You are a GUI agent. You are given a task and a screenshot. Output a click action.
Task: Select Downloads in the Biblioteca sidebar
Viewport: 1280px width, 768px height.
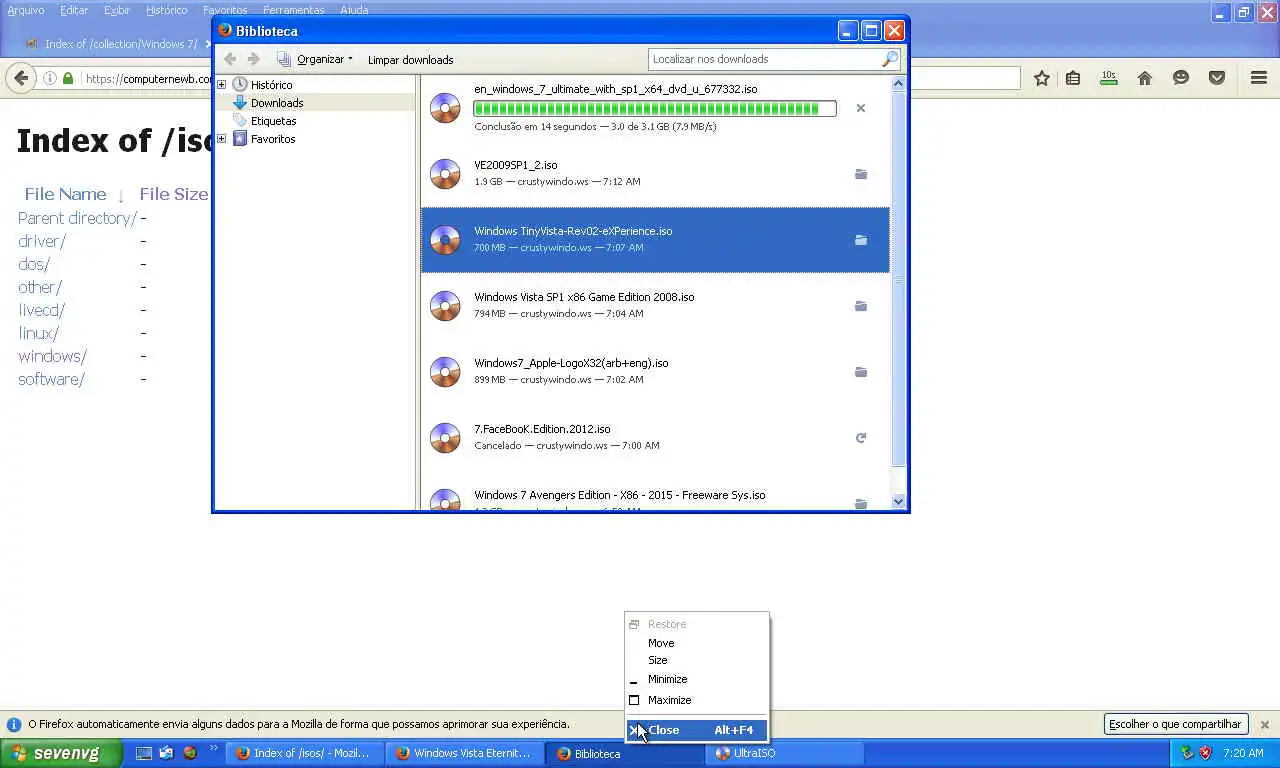click(x=277, y=103)
